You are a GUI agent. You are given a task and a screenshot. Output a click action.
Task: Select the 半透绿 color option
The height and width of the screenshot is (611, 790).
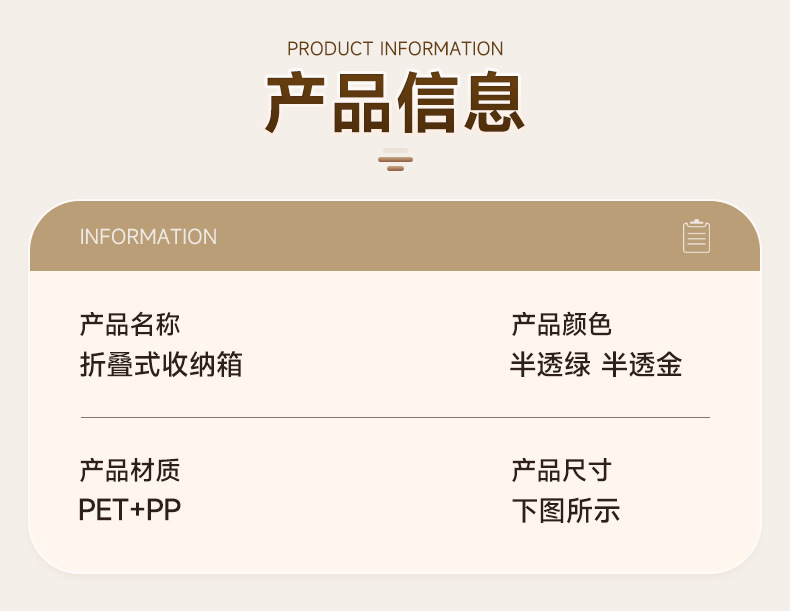tap(550, 364)
